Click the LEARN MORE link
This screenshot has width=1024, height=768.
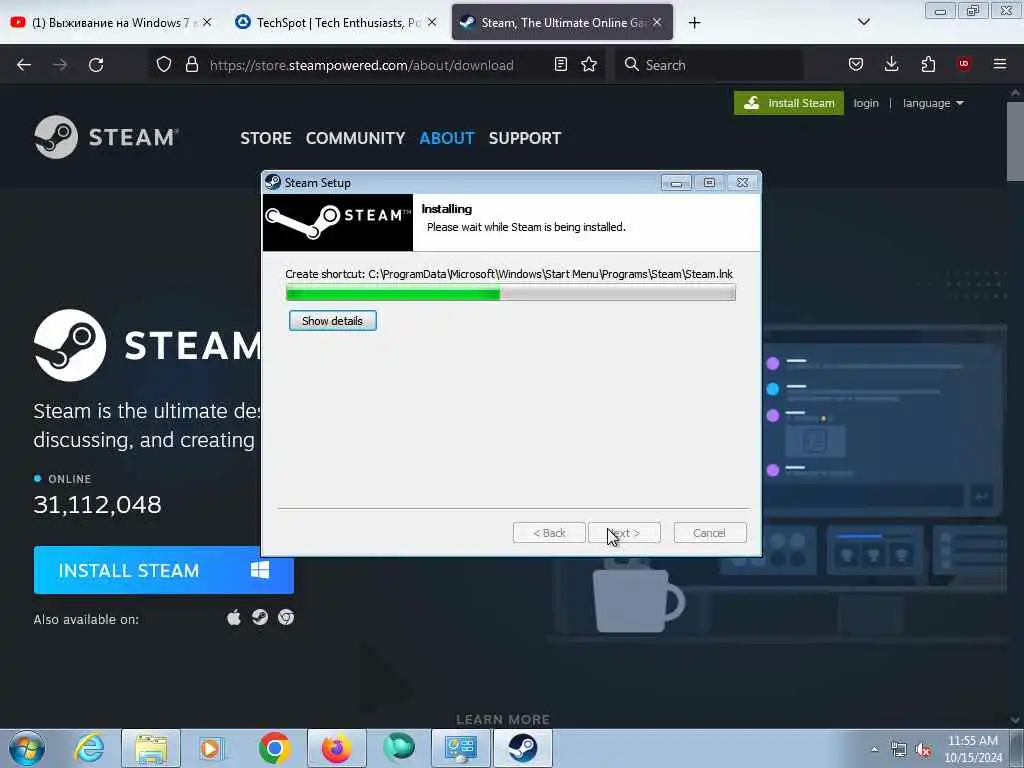503,720
